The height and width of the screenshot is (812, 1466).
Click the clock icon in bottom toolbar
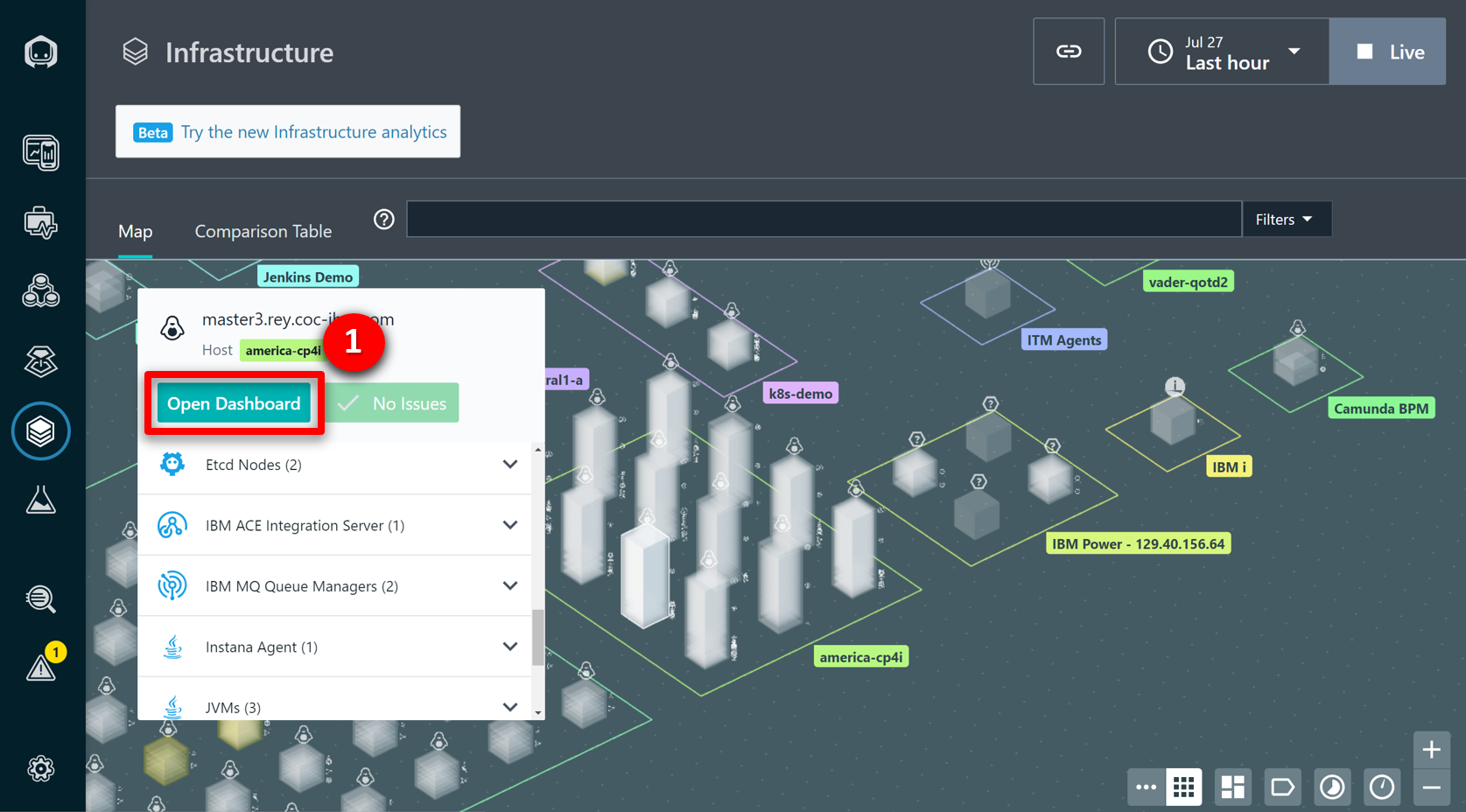(1382, 787)
